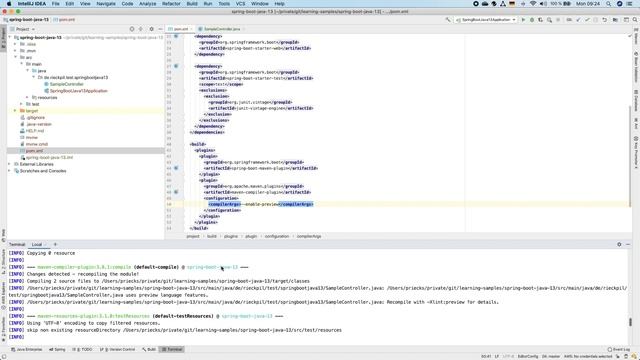Select the pom.xml editor tab

coord(181,29)
